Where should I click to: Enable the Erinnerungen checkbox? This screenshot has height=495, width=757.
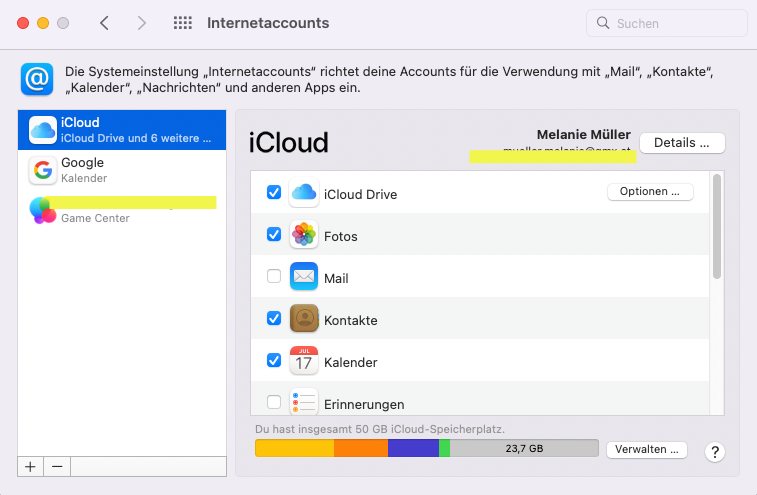pos(274,403)
